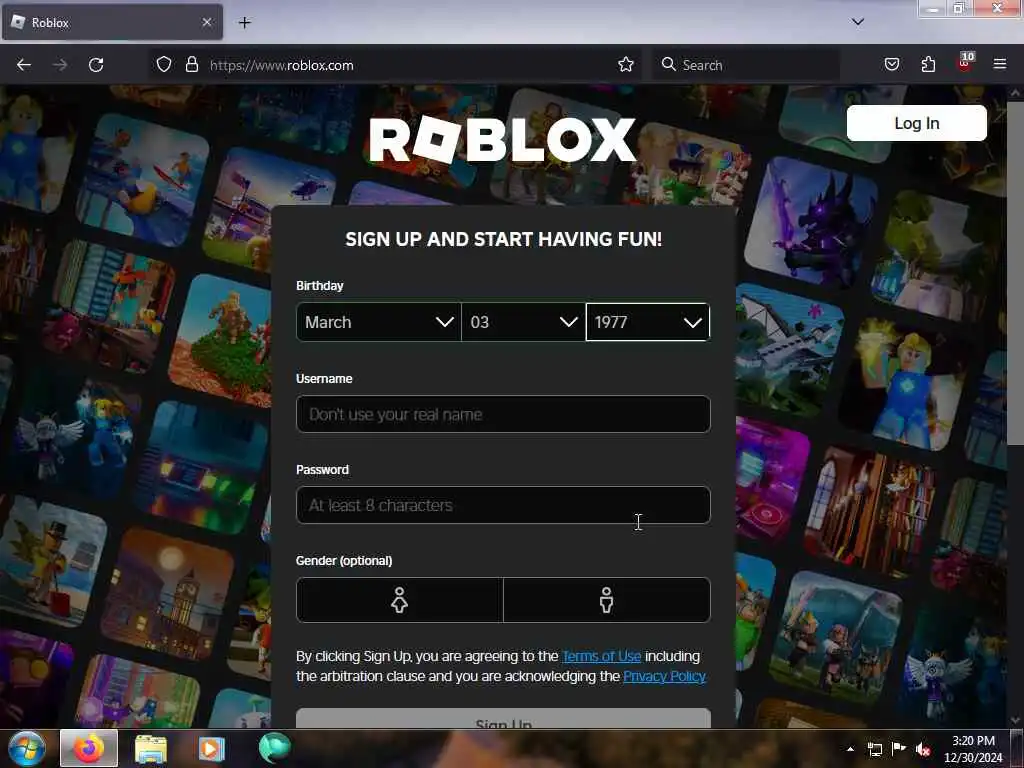The height and width of the screenshot is (768, 1024).
Task: Open the Action Center flag icon
Action: [x=899, y=748]
